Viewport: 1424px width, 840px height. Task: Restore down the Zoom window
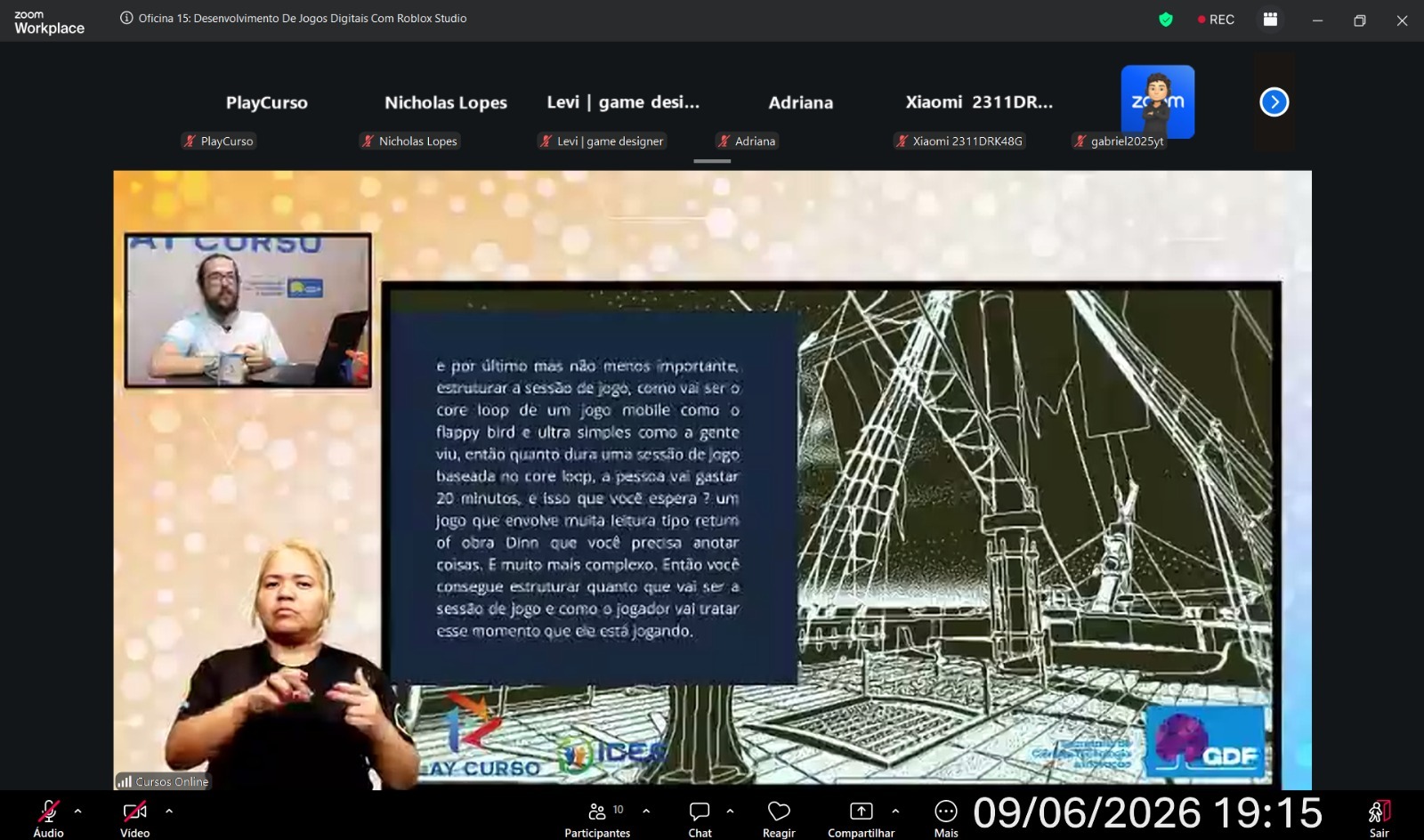(1359, 20)
